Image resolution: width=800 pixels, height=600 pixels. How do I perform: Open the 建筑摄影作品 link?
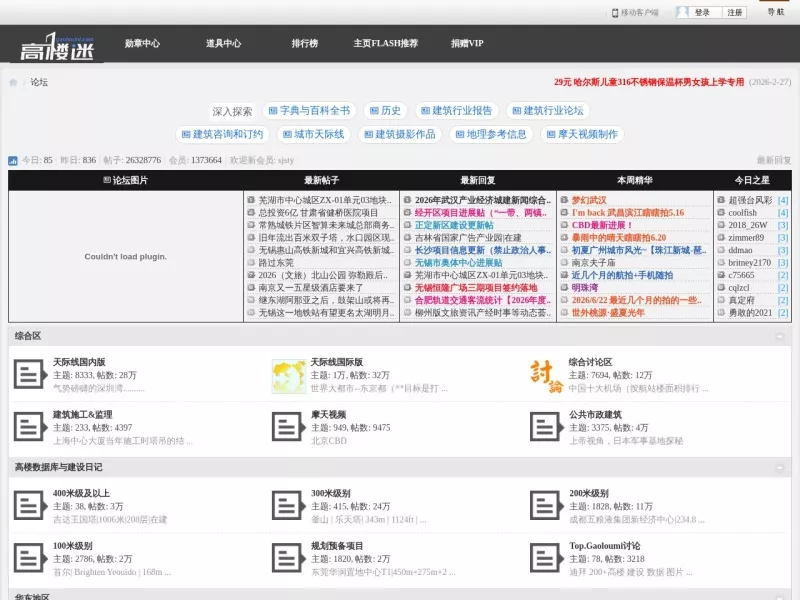click(399, 134)
